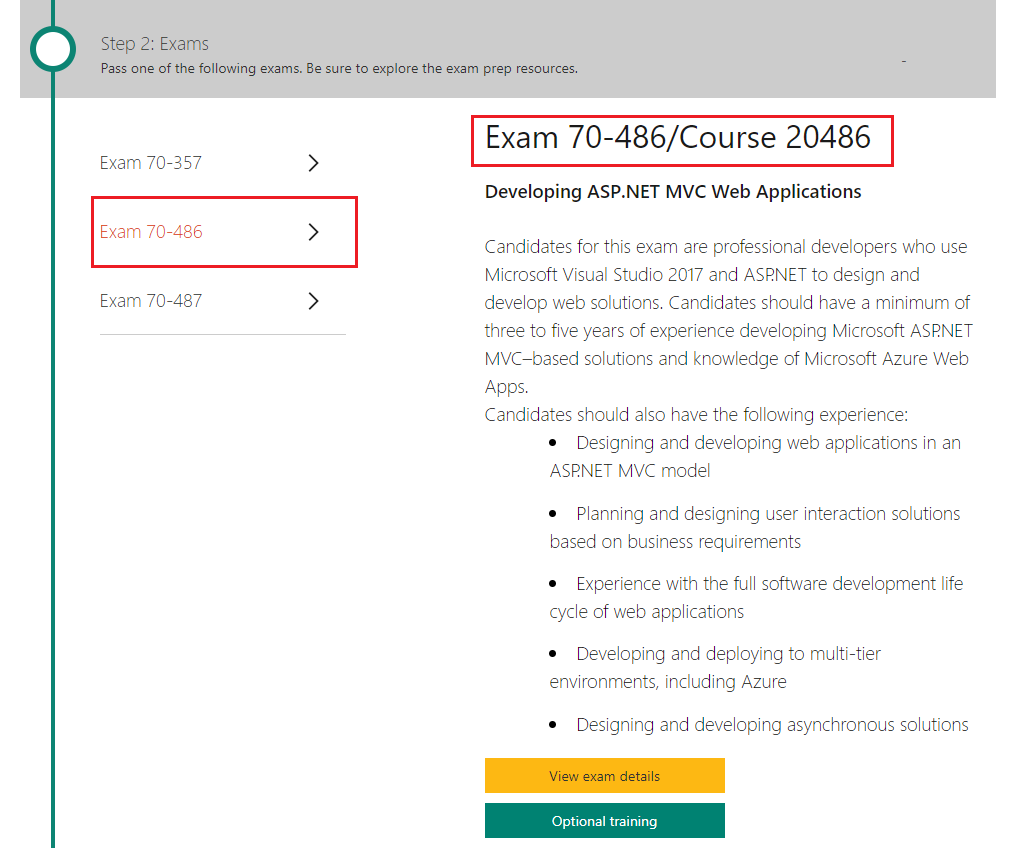Switch to the Exam 70-487 tab
The height and width of the screenshot is (848, 1023).
coord(151,301)
